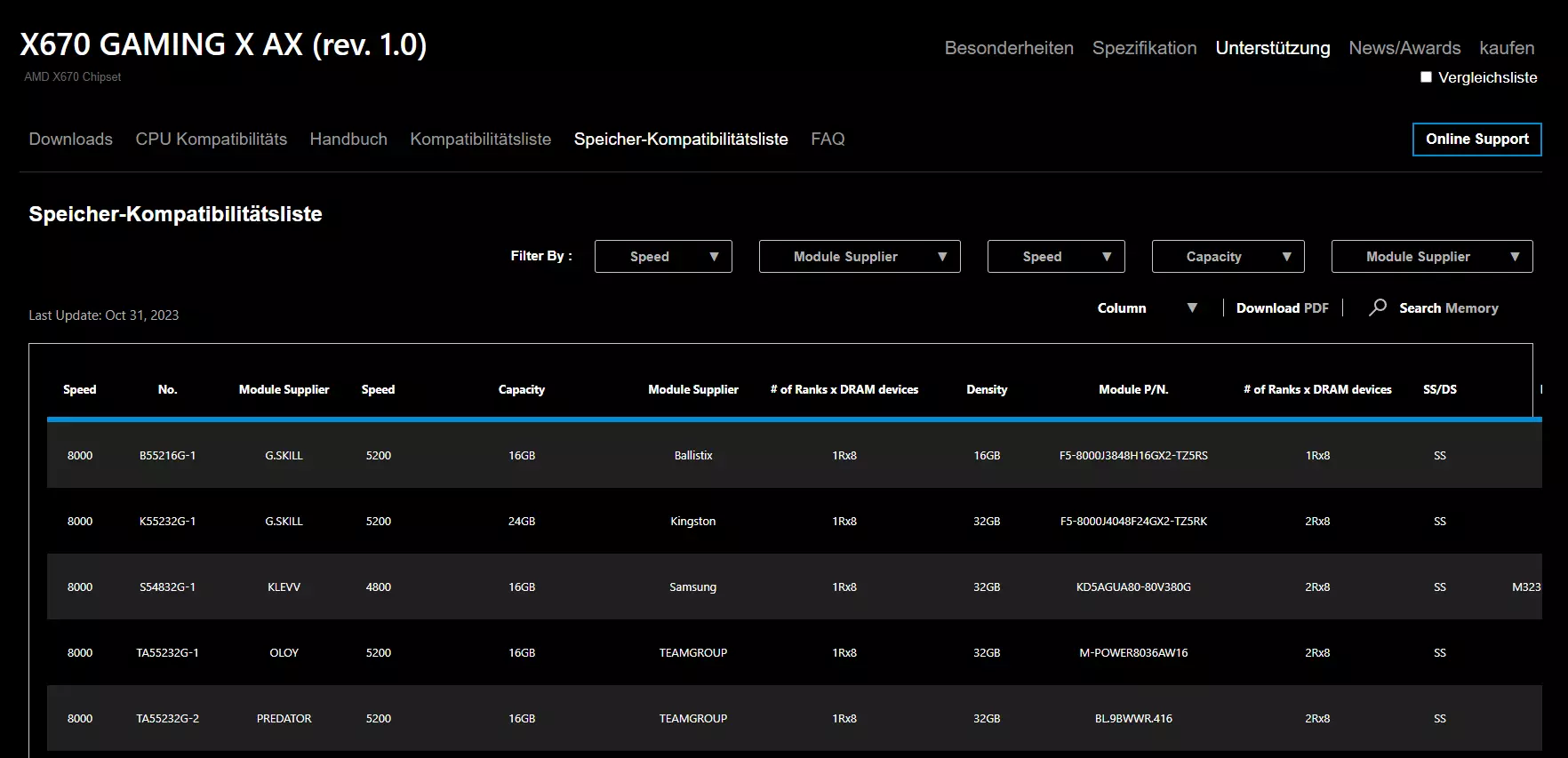Click Download PDF
Screen dimensions: 1568x758
[x=1283, y=308]
